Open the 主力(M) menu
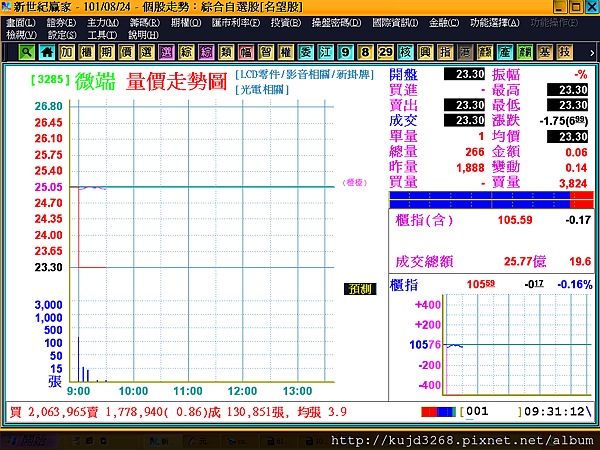Viewport: 600px width, 450px height. [103, 23]
